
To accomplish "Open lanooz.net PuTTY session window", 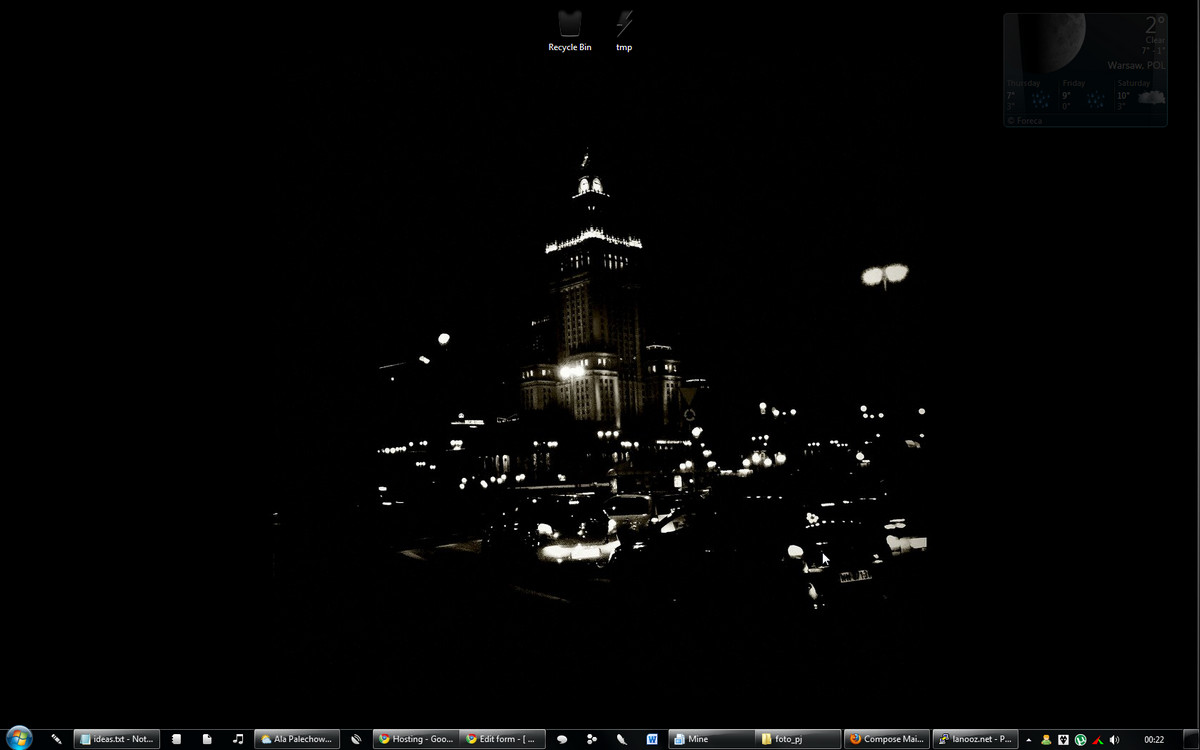I will click(x=975, y=739).
